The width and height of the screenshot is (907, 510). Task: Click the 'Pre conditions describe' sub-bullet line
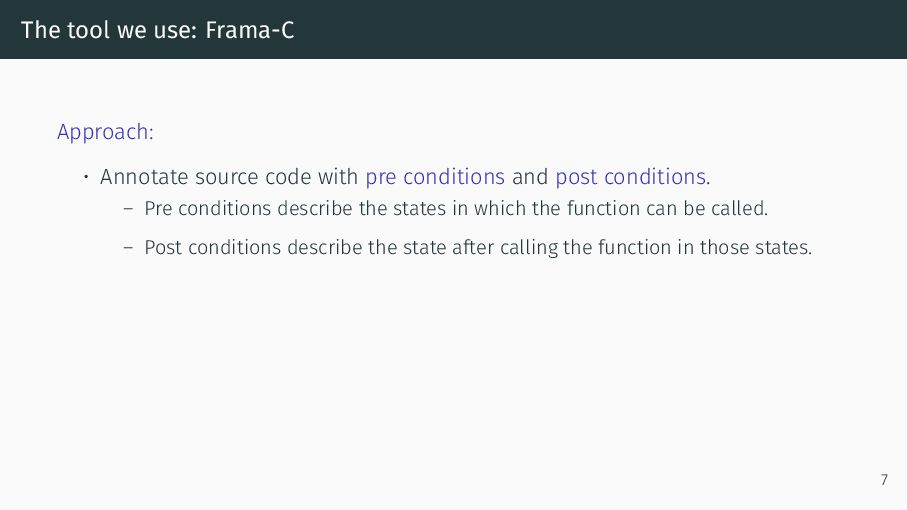(456, 208)
